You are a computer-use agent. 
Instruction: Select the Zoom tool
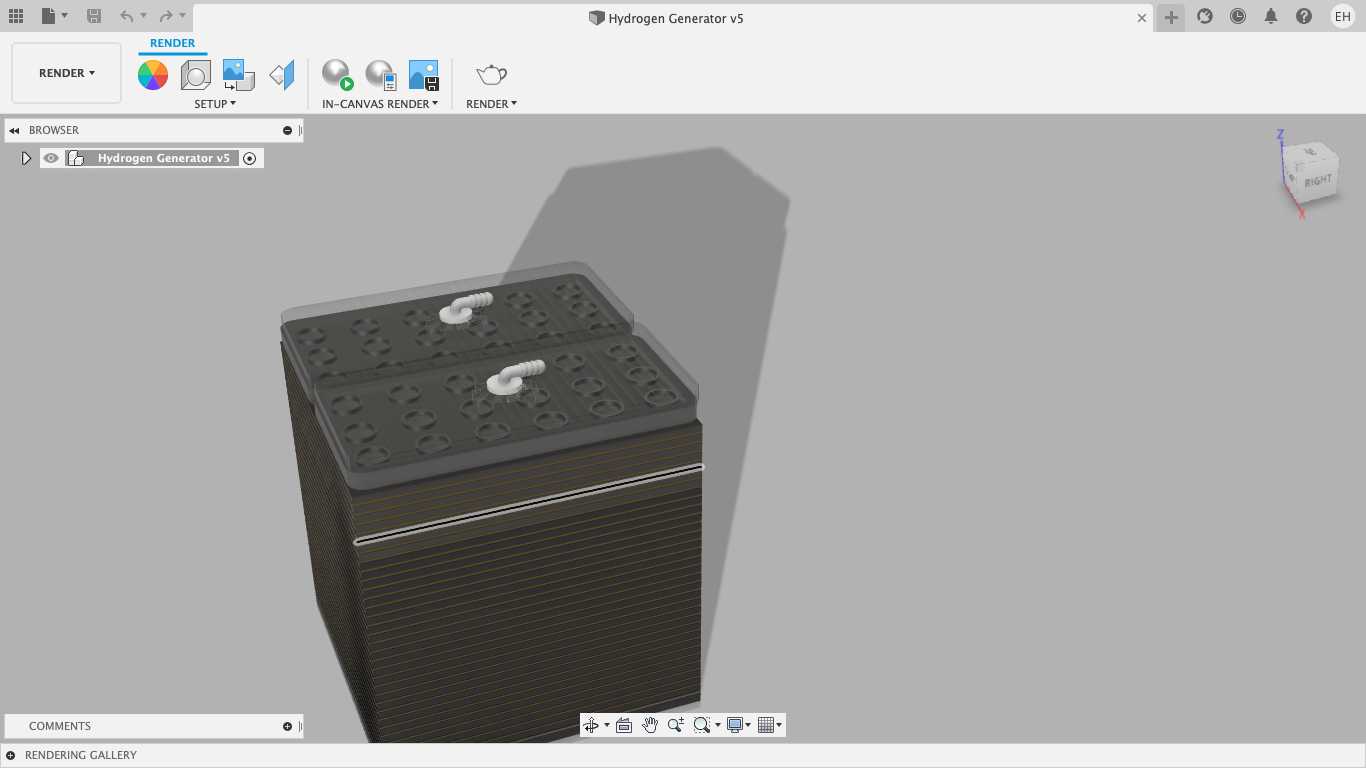coord(676,725)
